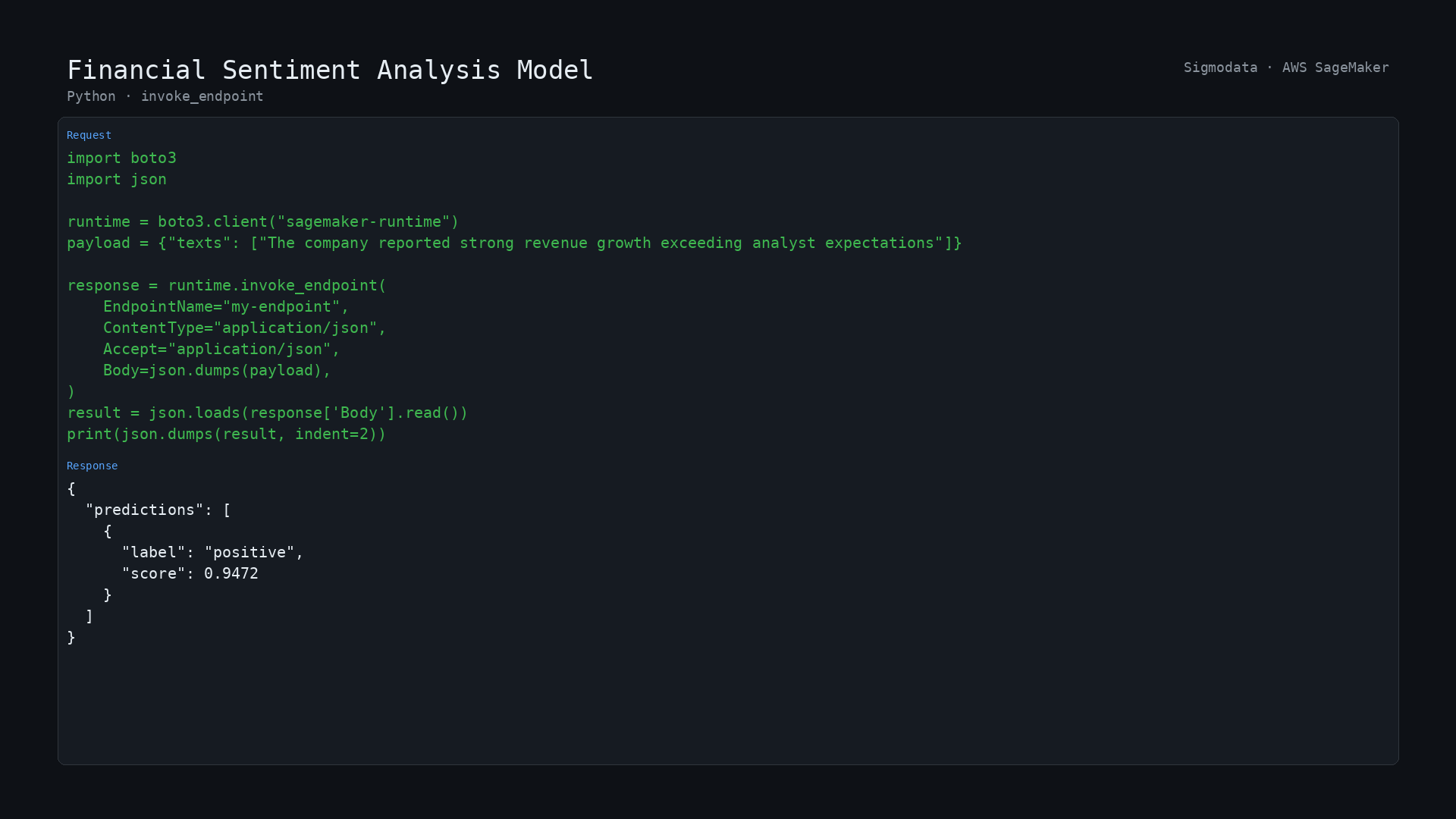
Task: Click the Financial Sentiment Analysis Model title
Action: (330, 70)
